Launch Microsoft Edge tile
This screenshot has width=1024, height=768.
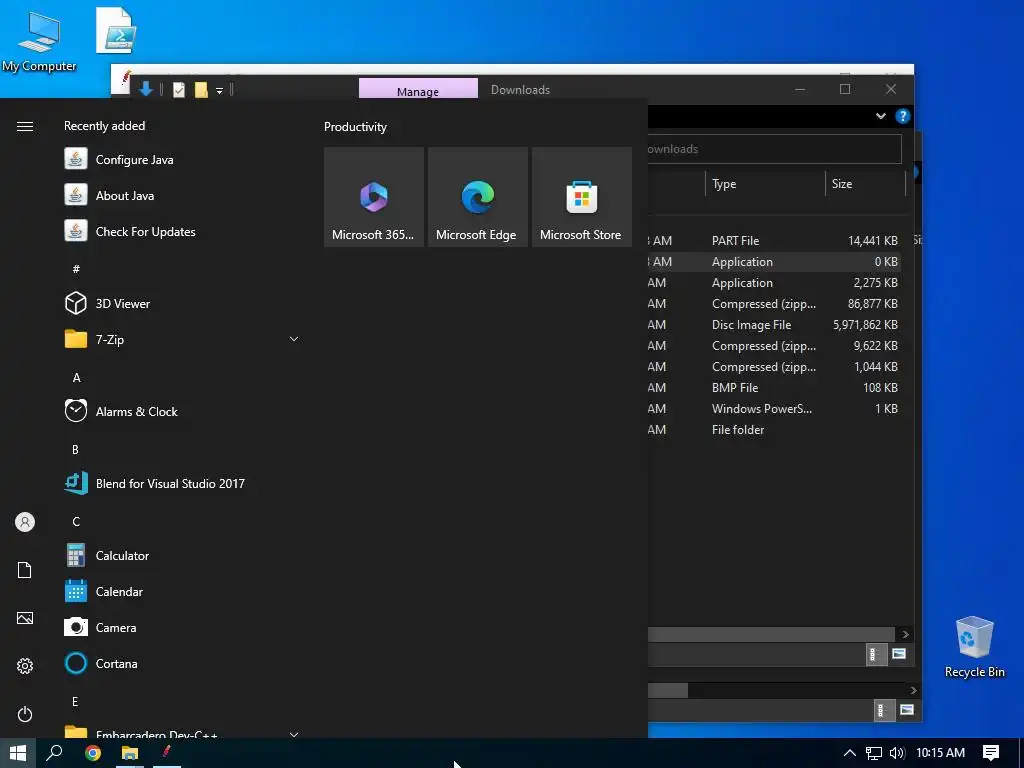pyautogui.click(x=477, y=197)
